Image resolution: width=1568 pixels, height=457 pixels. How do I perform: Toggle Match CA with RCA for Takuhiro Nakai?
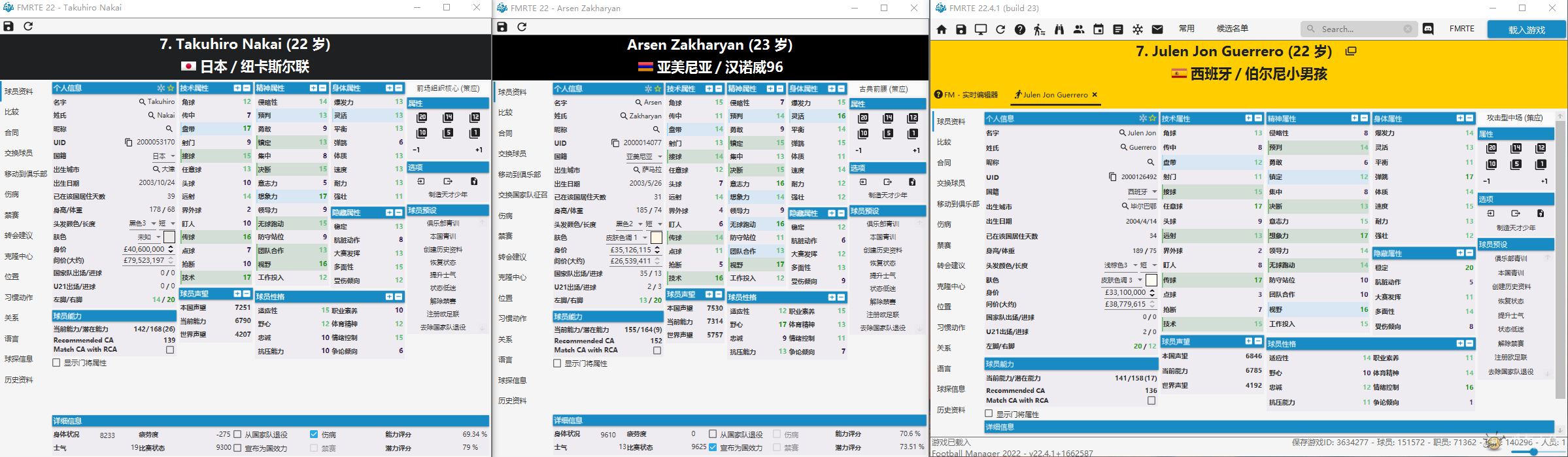pyautogui.click(x=170, y=350)
